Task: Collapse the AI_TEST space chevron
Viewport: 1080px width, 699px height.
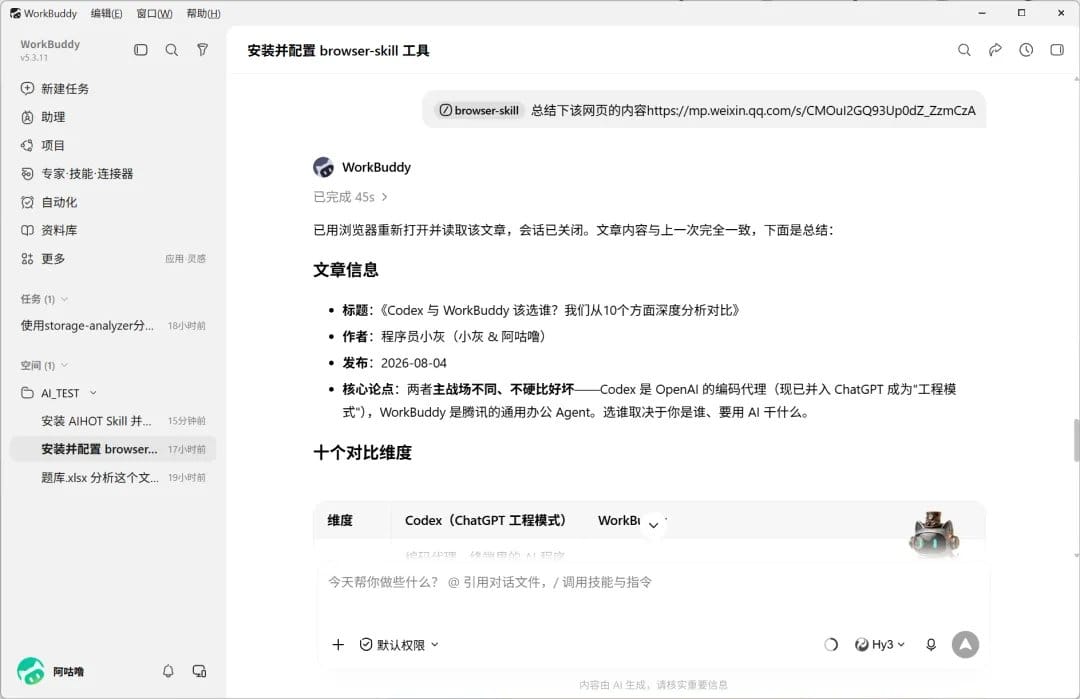Action: pos(93,393)
